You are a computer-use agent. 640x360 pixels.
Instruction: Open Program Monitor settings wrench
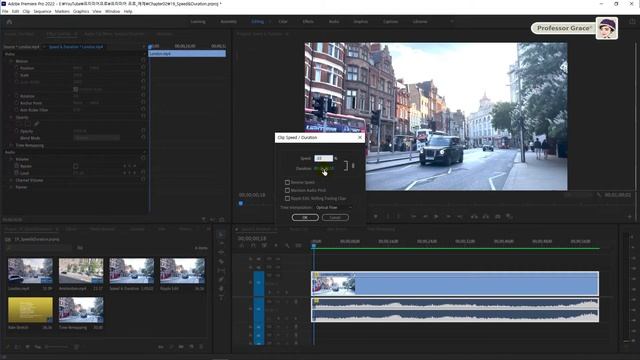(598, 195)
